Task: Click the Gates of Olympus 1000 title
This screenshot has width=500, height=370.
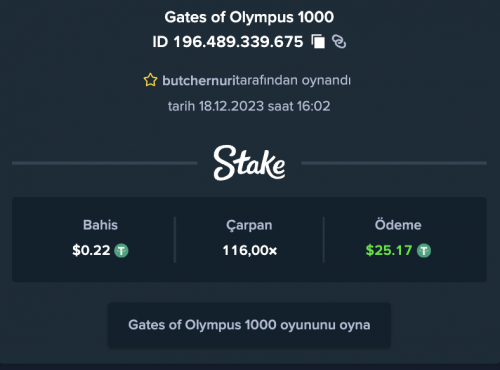Action: point(249,17)
